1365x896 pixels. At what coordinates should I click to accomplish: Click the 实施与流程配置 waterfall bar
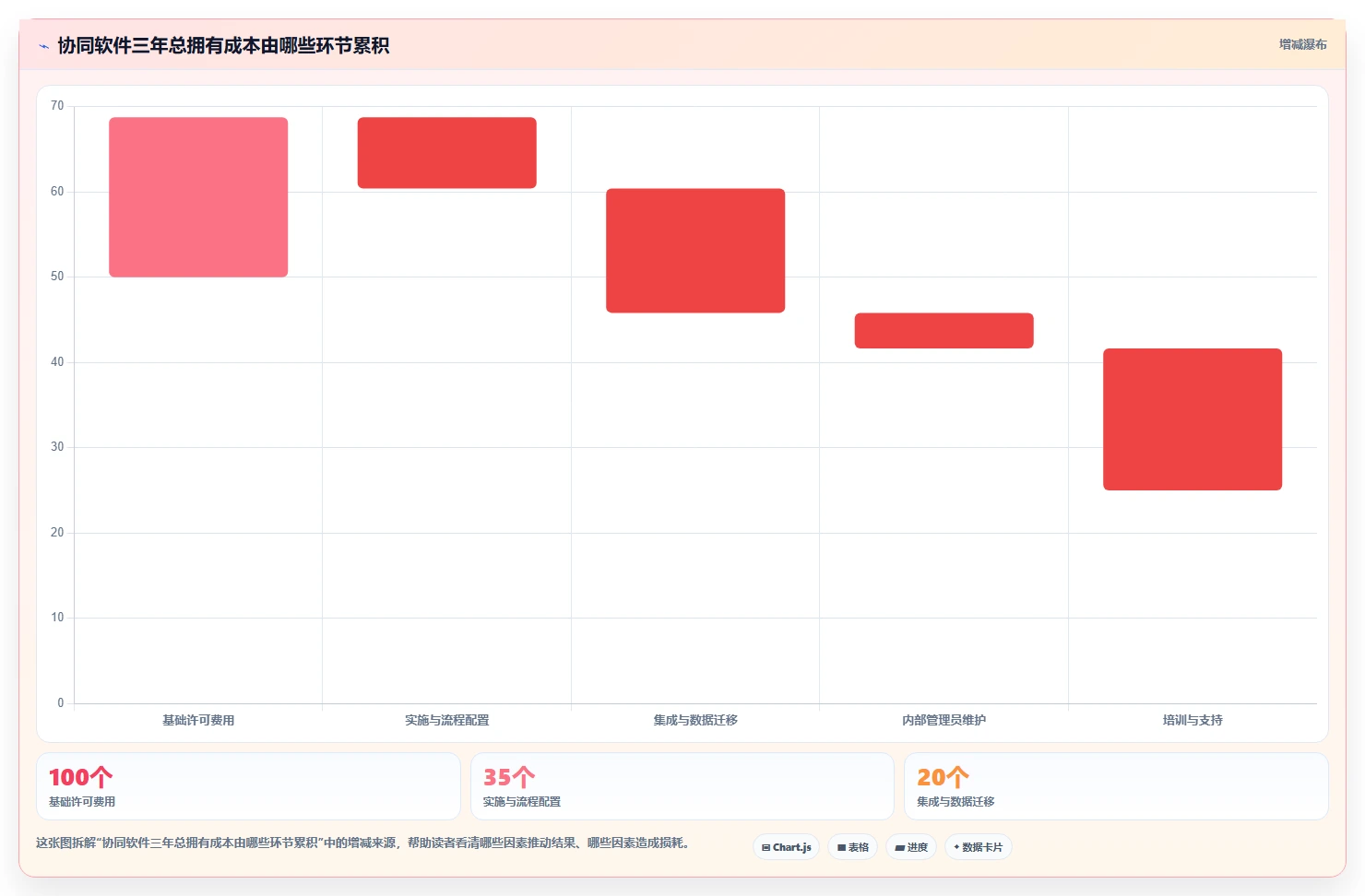(447, 153)
